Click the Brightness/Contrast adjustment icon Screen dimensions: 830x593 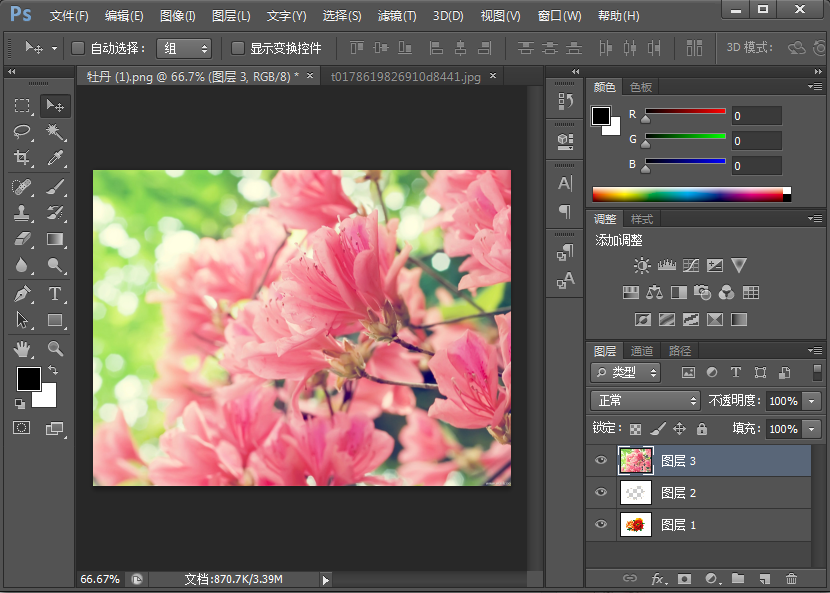pos(642,265)
